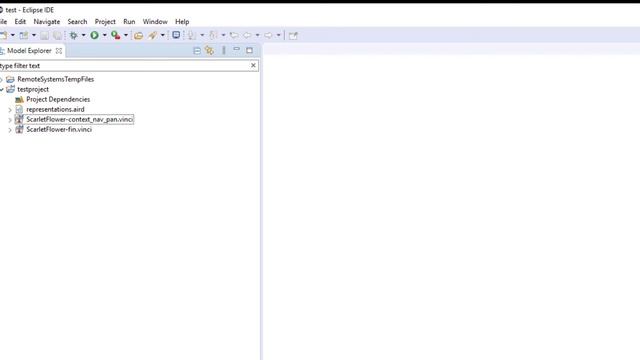Select ScarletFlower-fin.vinci file
The image size is (640, 360).
click(x=59, y=129)
